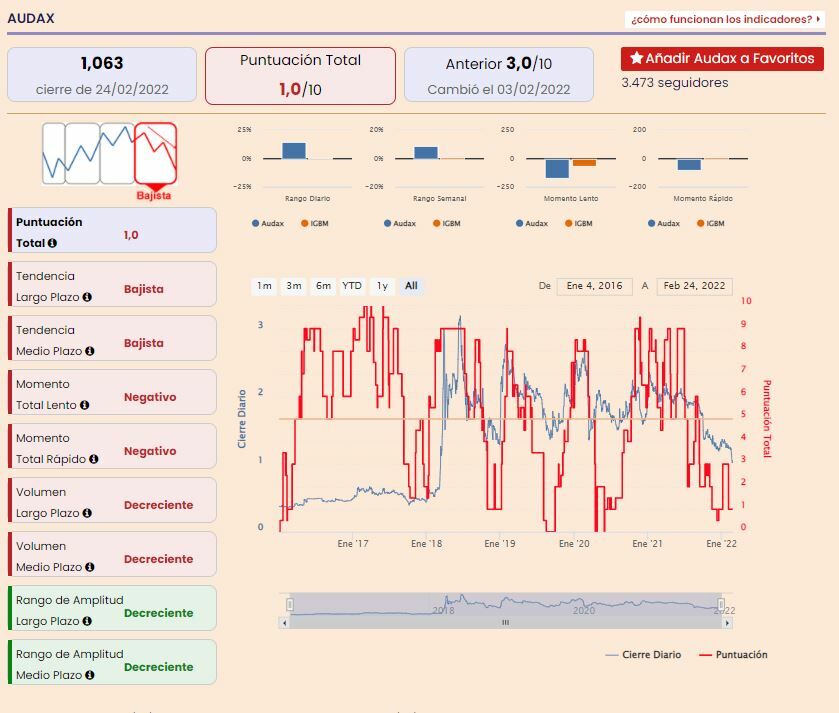Click the navigator's left range handle

[289, 604]
